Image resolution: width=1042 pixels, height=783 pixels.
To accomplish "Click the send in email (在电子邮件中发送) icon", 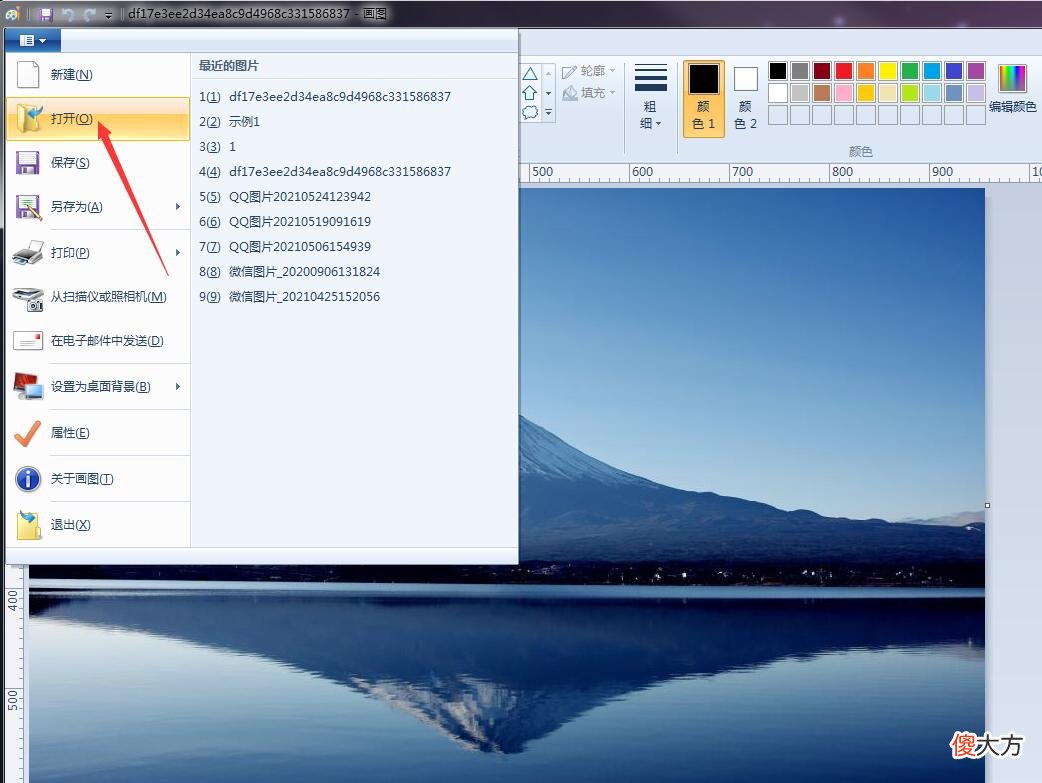I will (28, 341).
